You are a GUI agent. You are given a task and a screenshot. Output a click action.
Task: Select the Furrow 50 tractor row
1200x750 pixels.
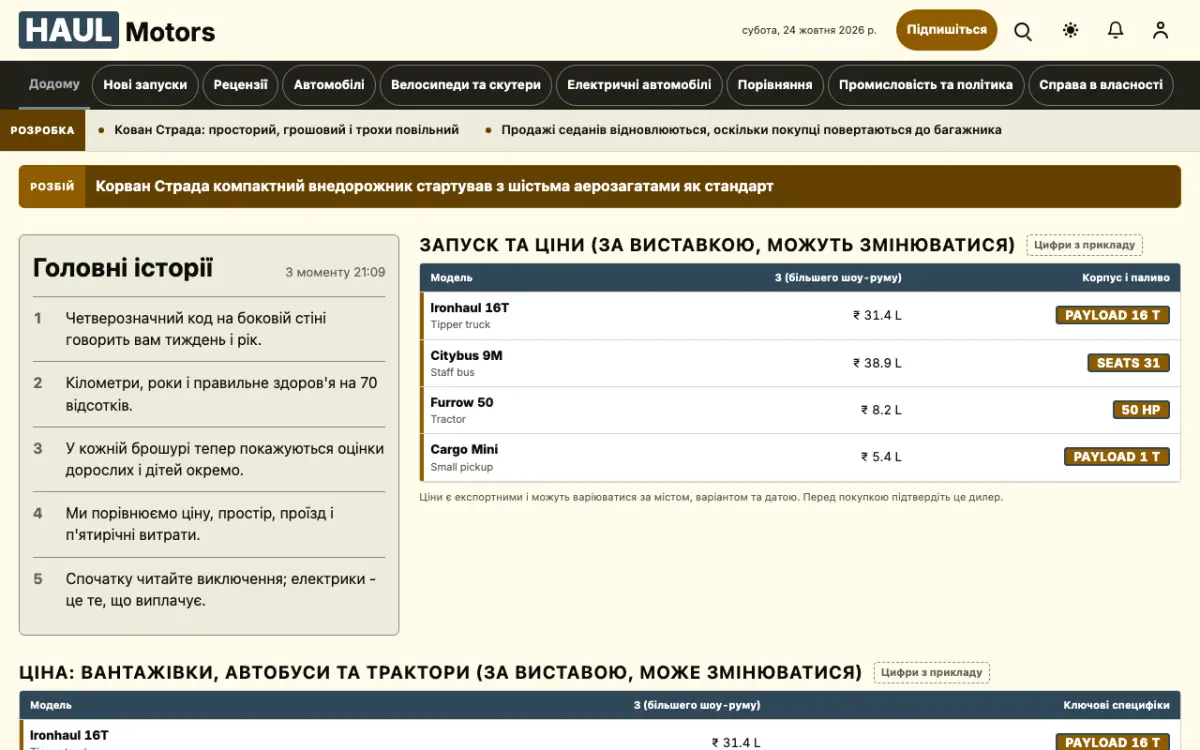coord(800,410)
